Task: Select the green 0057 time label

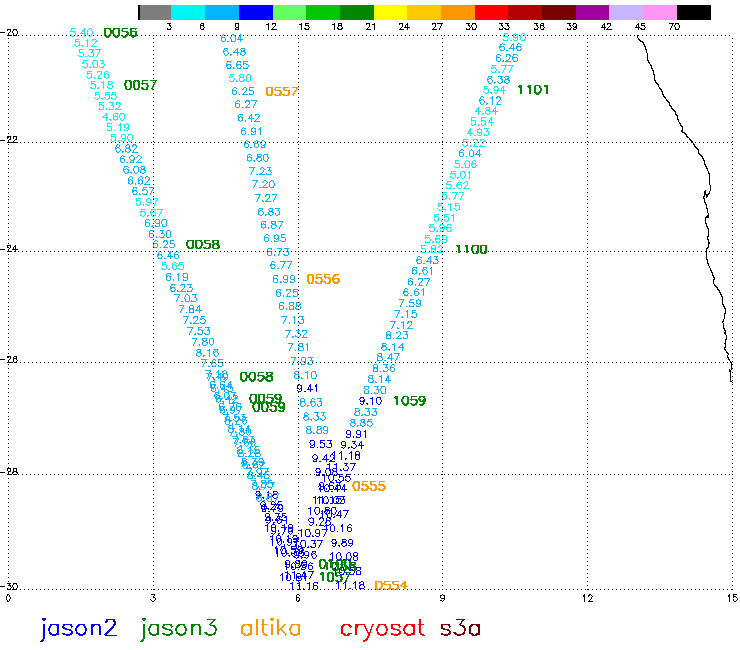Action: click(140, 85)
